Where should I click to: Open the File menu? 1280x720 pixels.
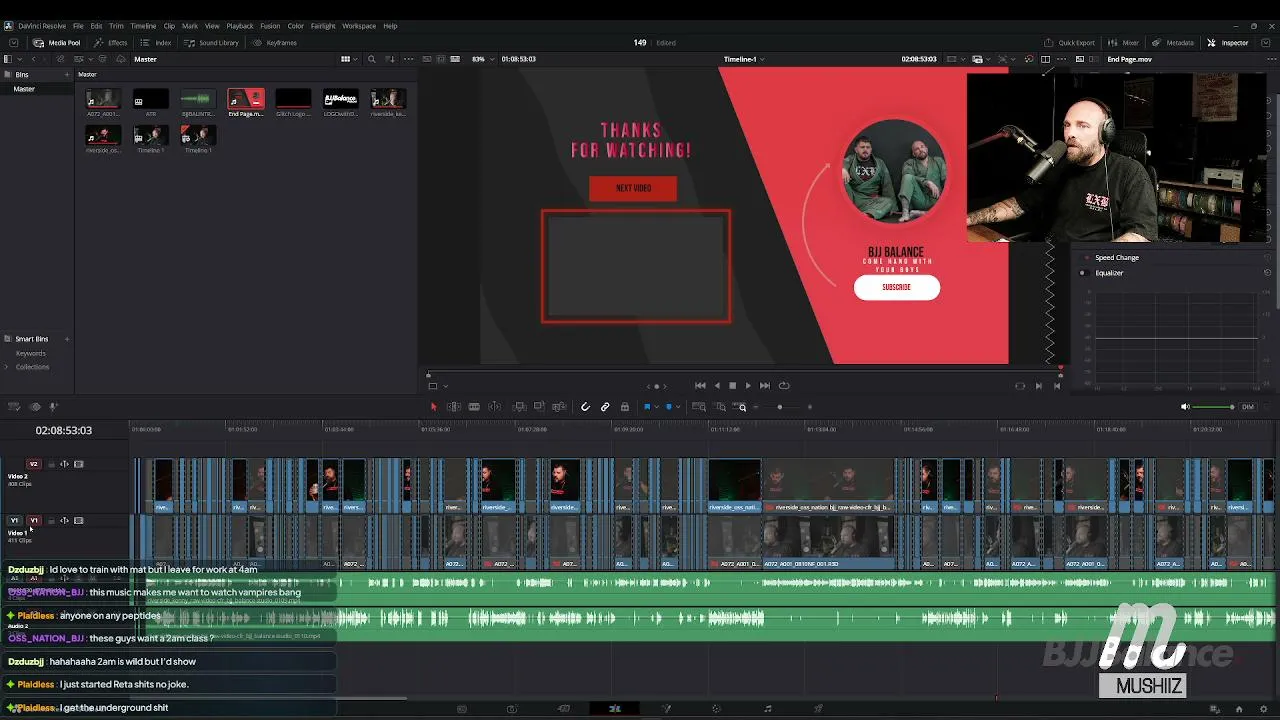pyautogui.click(x=78, y=26)
